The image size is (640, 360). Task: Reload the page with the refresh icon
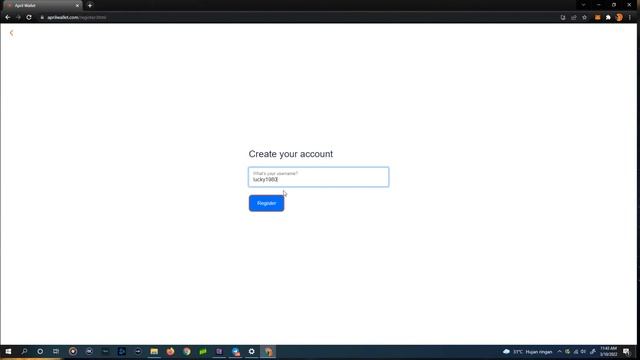[x=29, y=18]
